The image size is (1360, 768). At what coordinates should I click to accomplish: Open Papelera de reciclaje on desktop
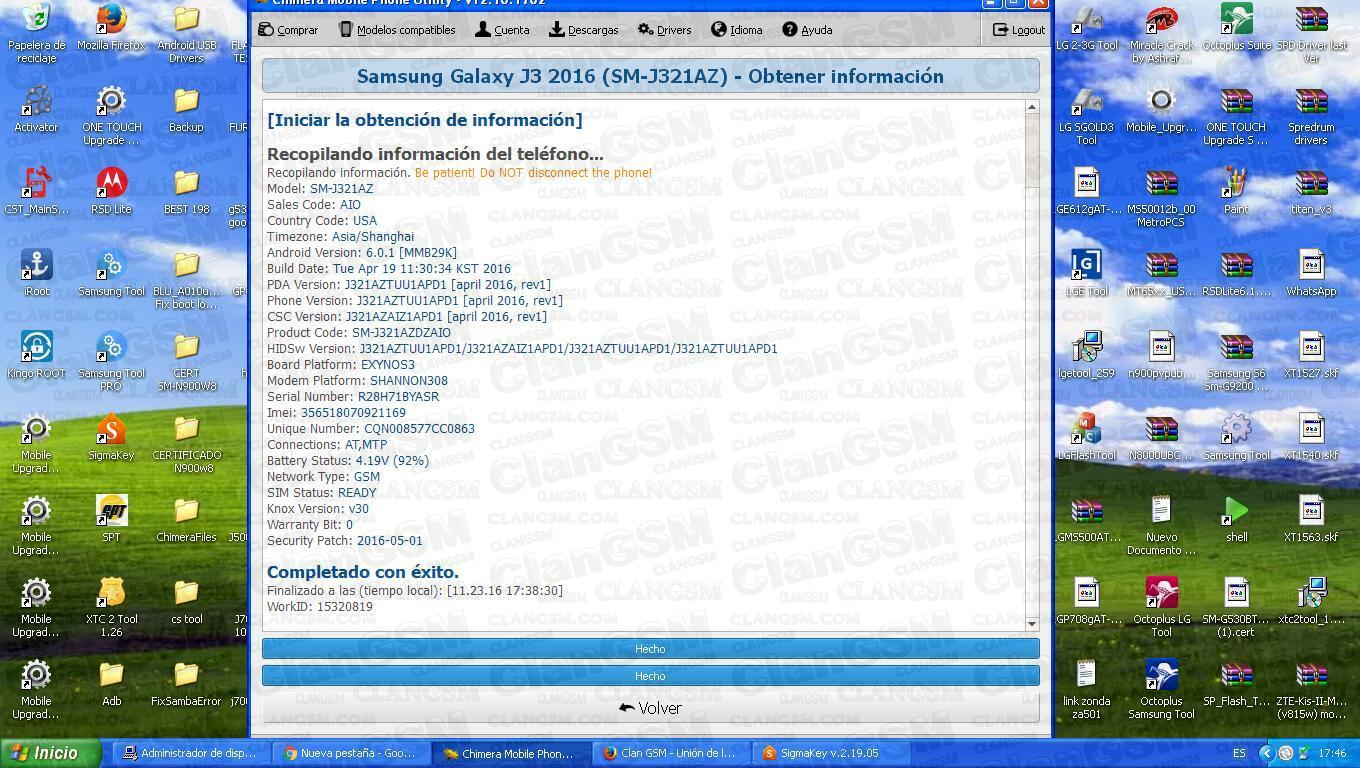[36, 33]
